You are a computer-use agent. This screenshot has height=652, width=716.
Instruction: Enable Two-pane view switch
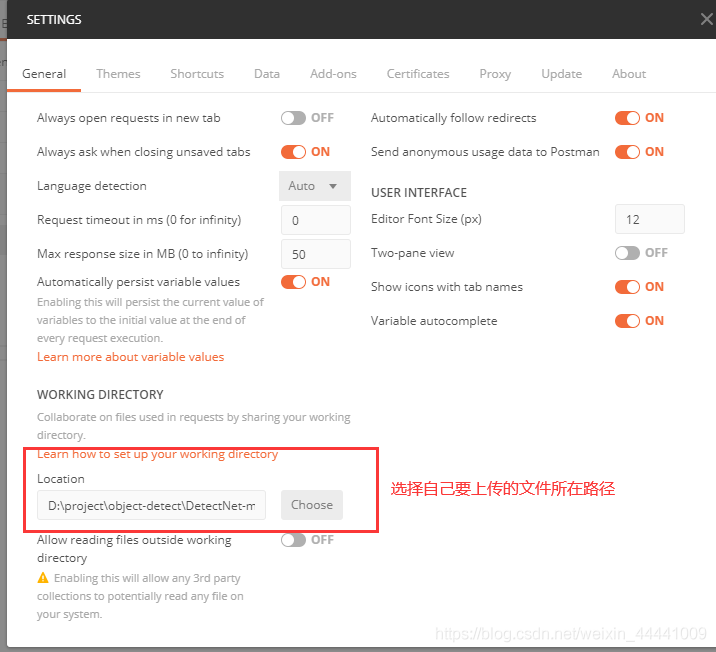[x=627, y=252]
